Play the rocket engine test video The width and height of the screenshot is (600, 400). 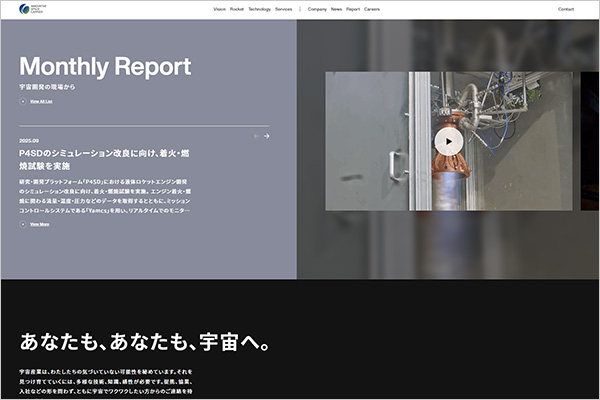coord(449,141)
